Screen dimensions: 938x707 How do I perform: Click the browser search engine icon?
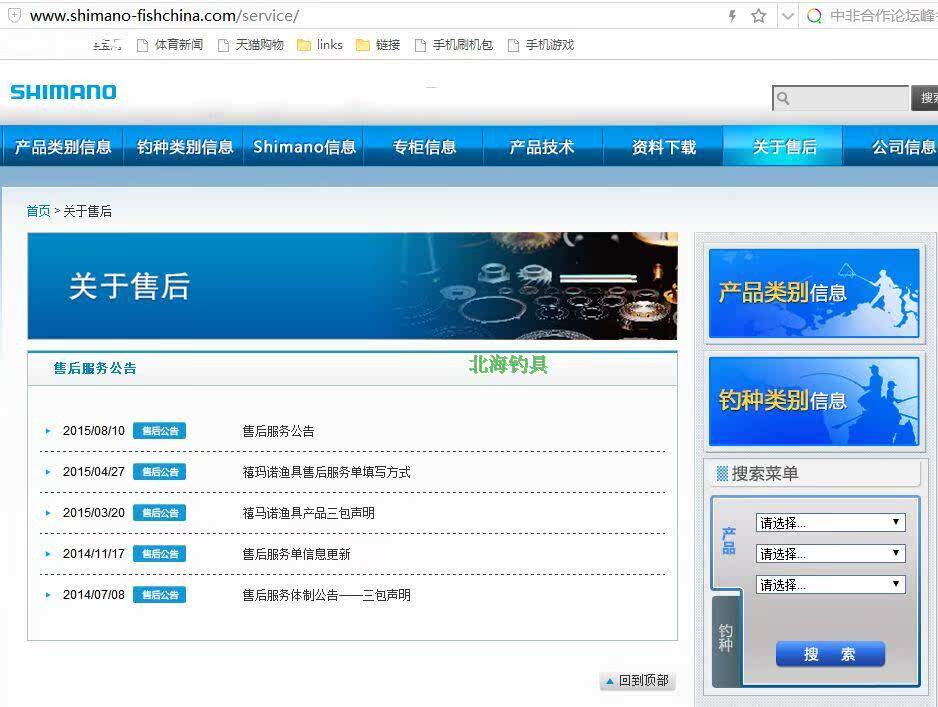click(x=814, y=16)
